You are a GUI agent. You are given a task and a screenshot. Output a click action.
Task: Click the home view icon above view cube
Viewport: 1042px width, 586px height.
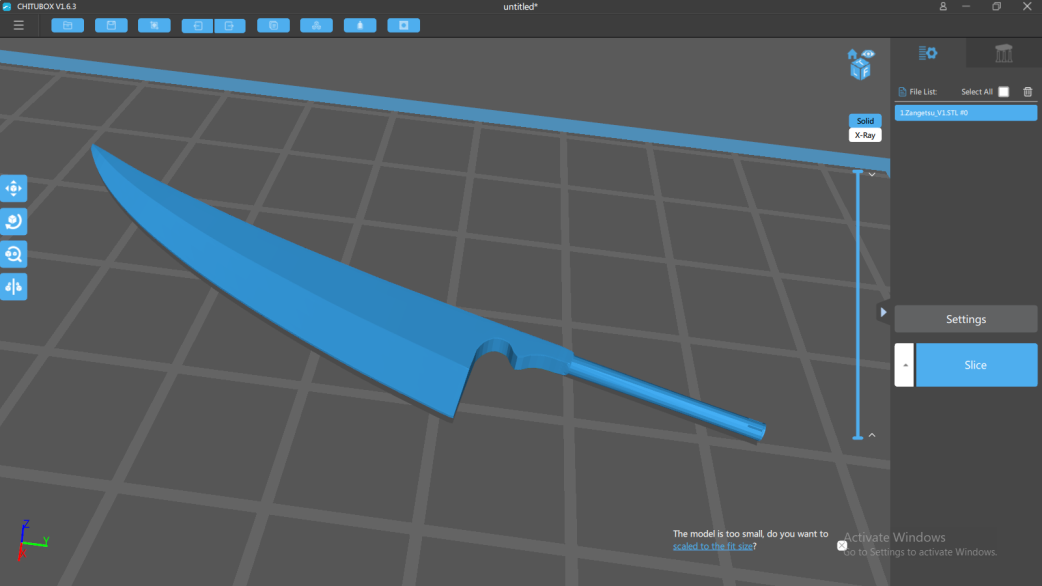pyautogui.click(x=852, y=54)
